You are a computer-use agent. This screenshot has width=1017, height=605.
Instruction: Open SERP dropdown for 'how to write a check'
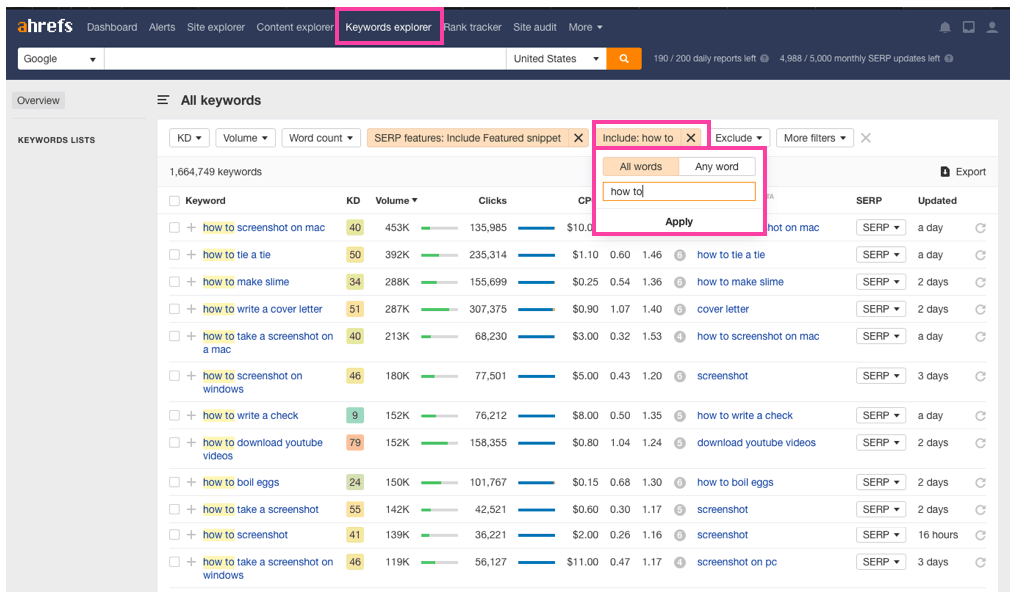(x=880, y=416)
